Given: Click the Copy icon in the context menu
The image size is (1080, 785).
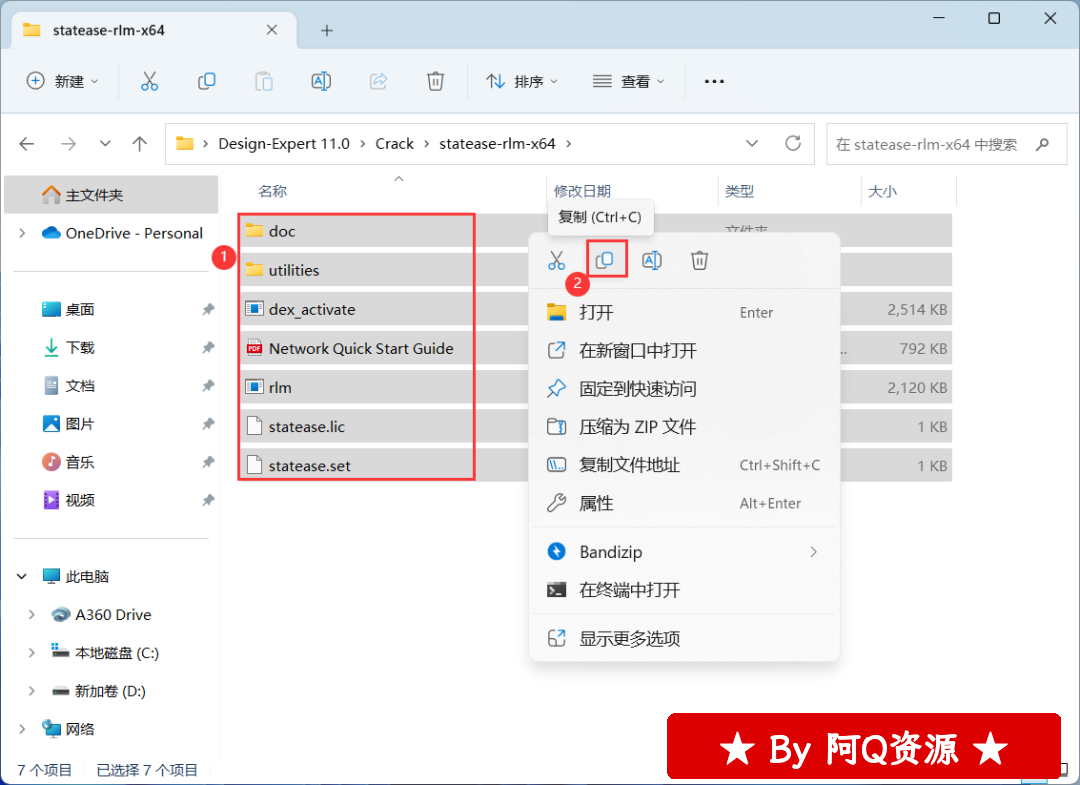Looking at the screenshot, I should pos(605,260).
